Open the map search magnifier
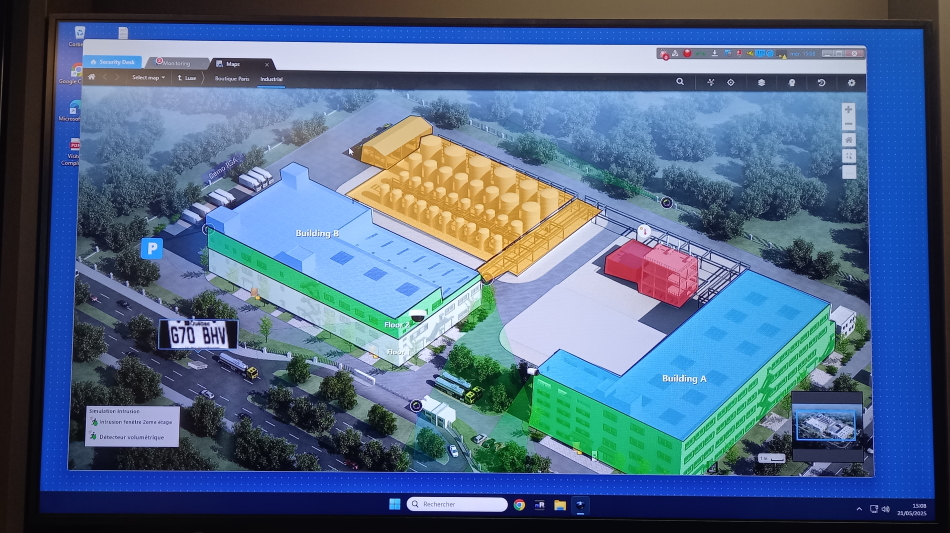The height and width of the screenshot is (533, 950). tap(680, 81)
